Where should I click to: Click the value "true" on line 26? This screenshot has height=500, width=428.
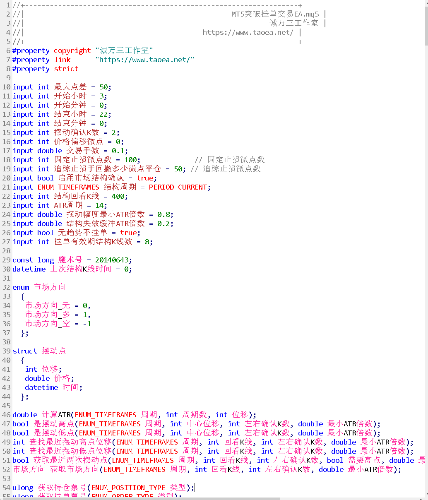point(128,232)
